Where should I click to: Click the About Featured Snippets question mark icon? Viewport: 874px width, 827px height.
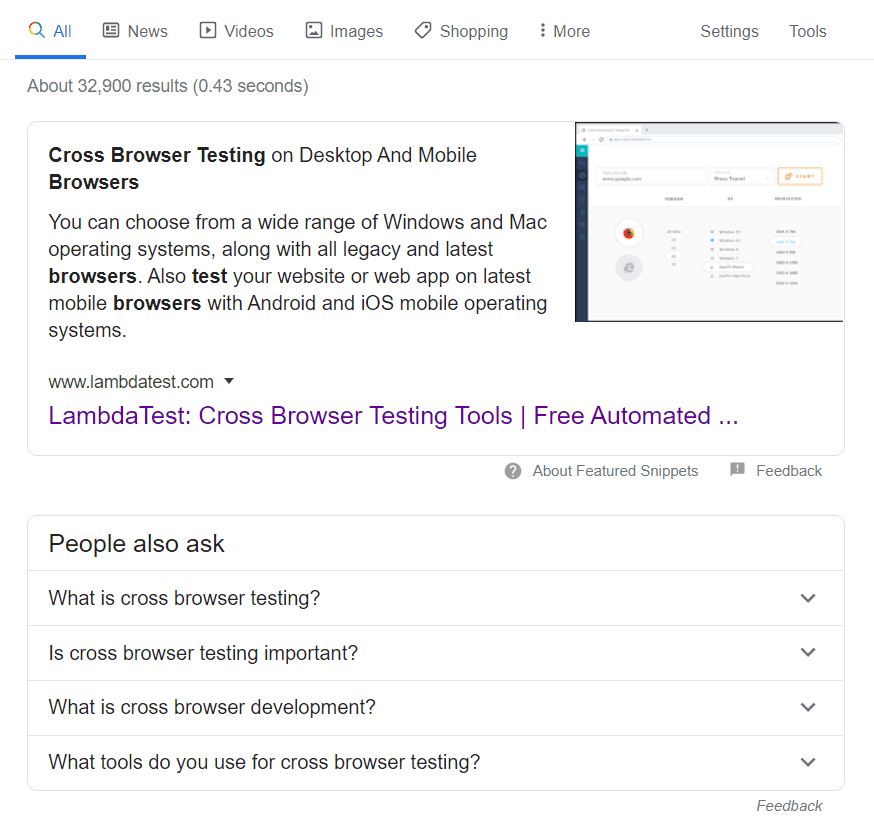click(x=512, y=470)
